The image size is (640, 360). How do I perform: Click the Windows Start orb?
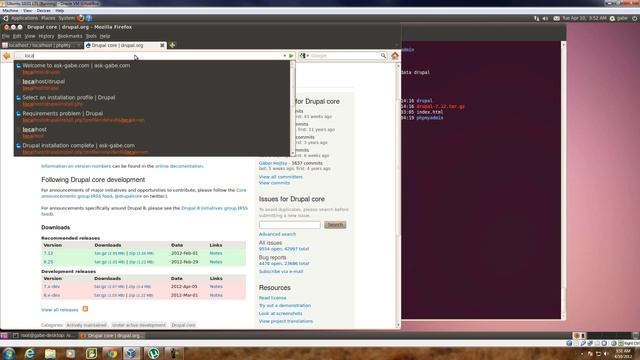9,353
